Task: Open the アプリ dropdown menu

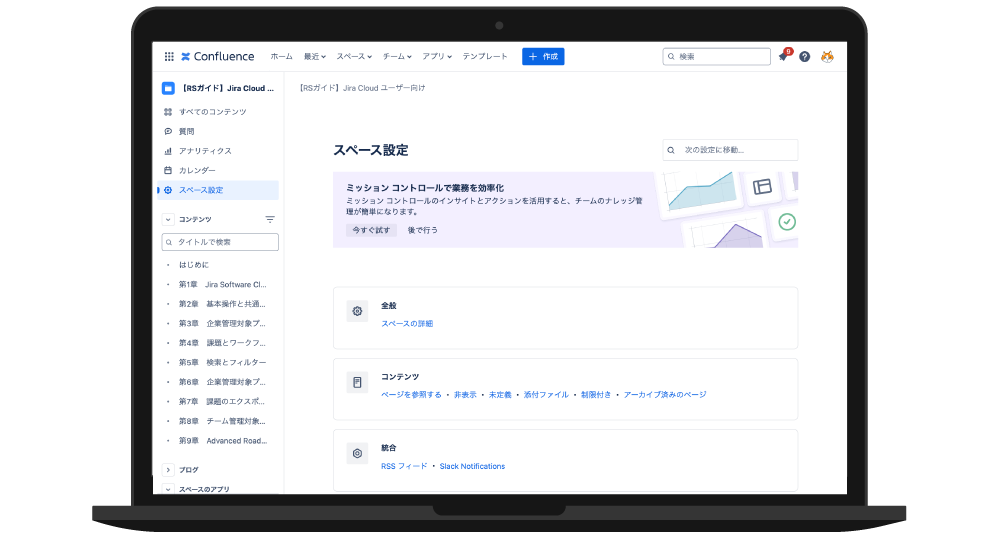Action: click(437, 57)
